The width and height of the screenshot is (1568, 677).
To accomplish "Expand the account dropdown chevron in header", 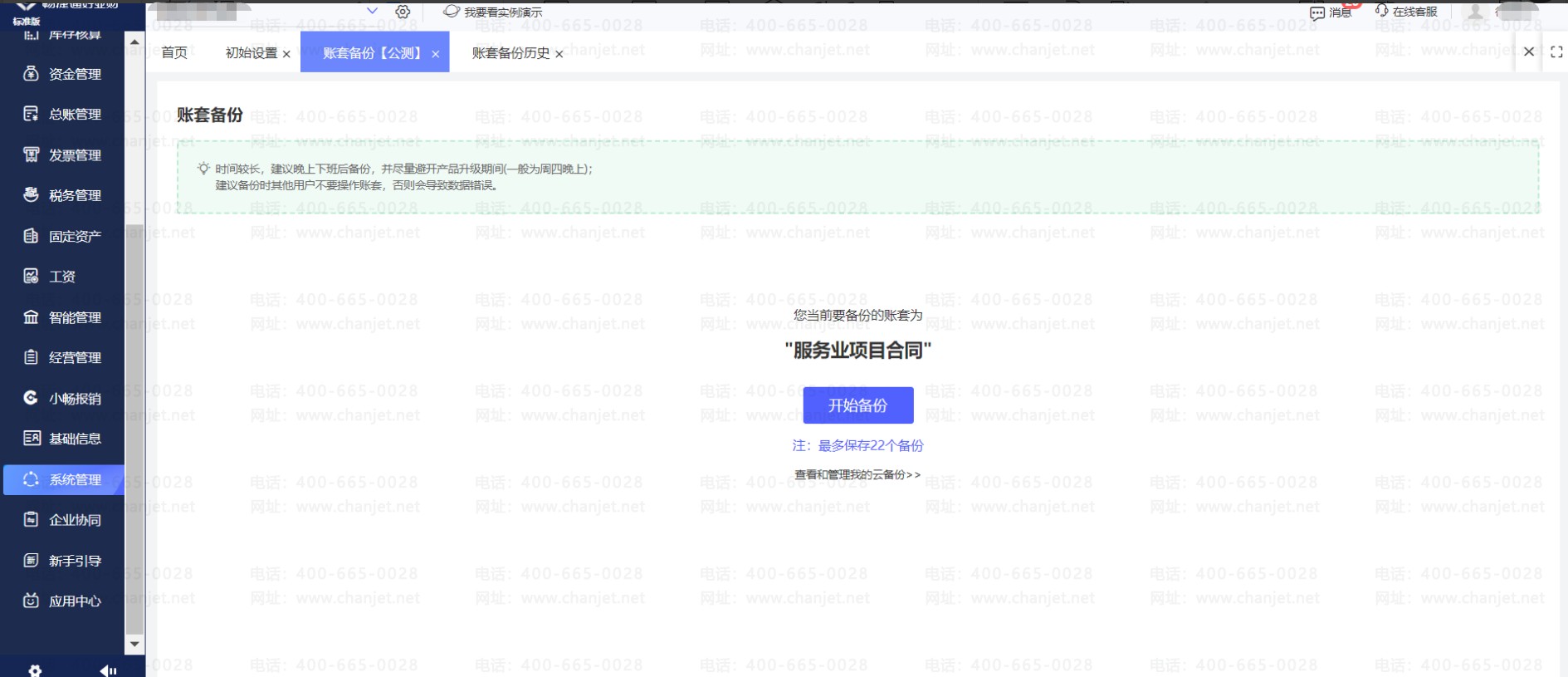I will [372, 11].
